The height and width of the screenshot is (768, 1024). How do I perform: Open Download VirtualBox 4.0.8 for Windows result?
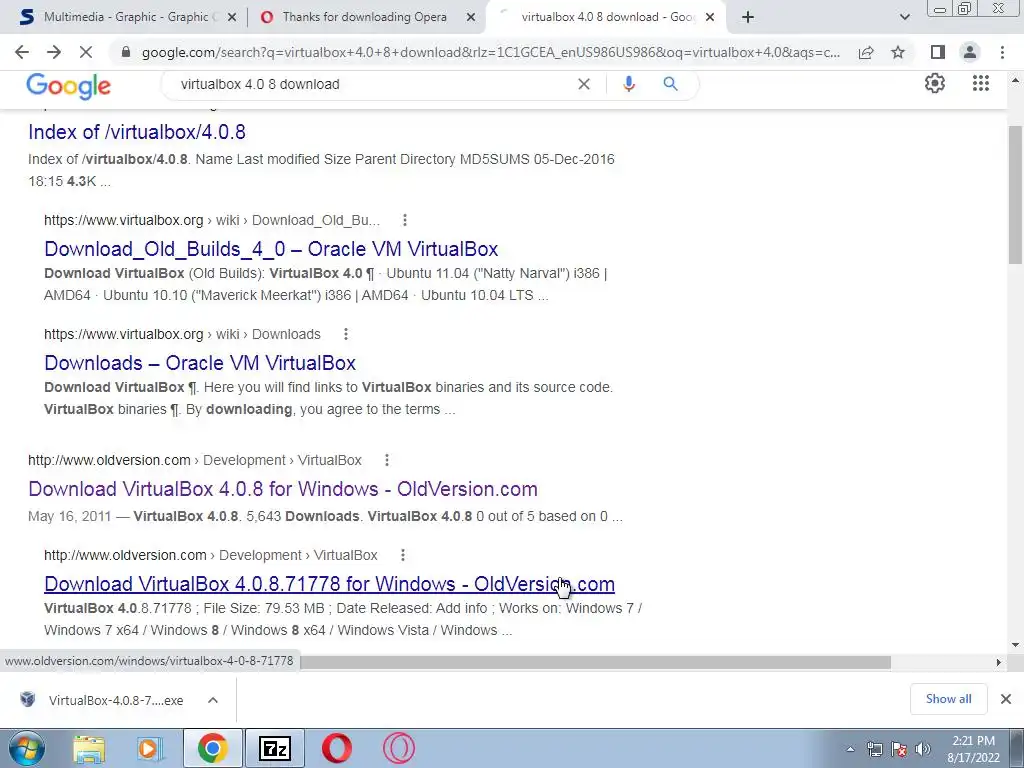pyautogui.click(x=283, y=489)
